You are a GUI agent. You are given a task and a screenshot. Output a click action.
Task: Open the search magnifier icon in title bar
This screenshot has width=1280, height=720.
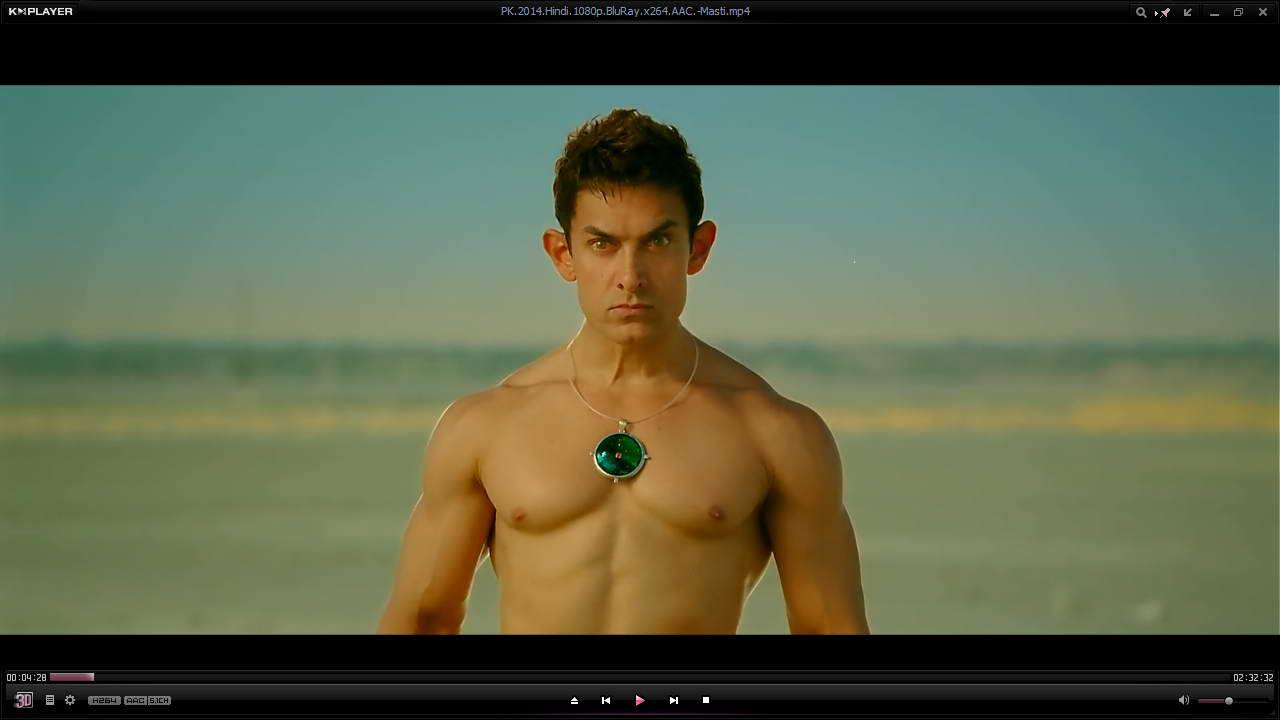click(1141, 12)
